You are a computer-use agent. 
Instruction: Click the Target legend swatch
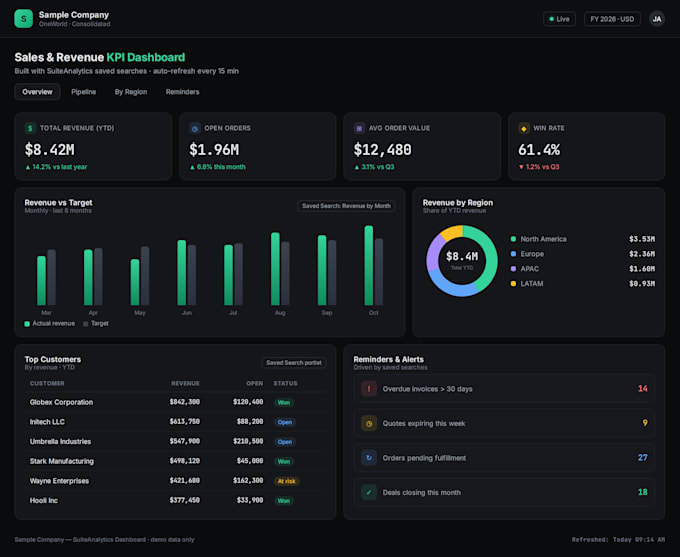(x=85, y=324)
